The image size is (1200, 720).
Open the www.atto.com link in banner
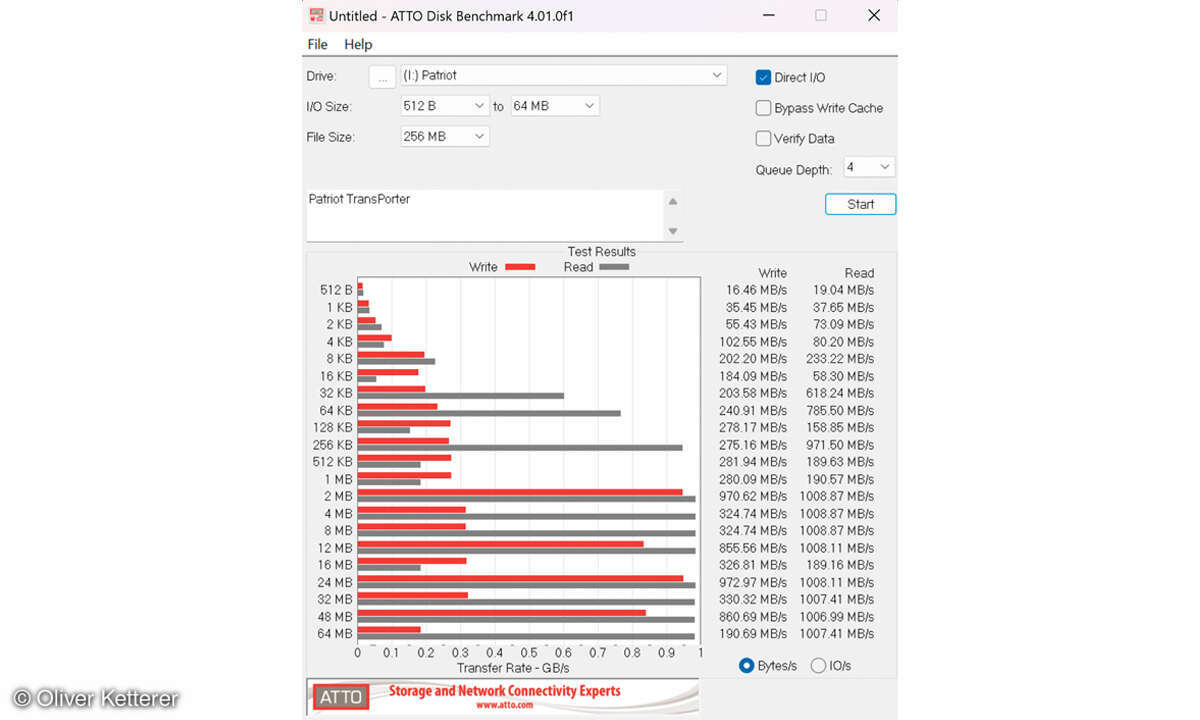click(503, 705)
